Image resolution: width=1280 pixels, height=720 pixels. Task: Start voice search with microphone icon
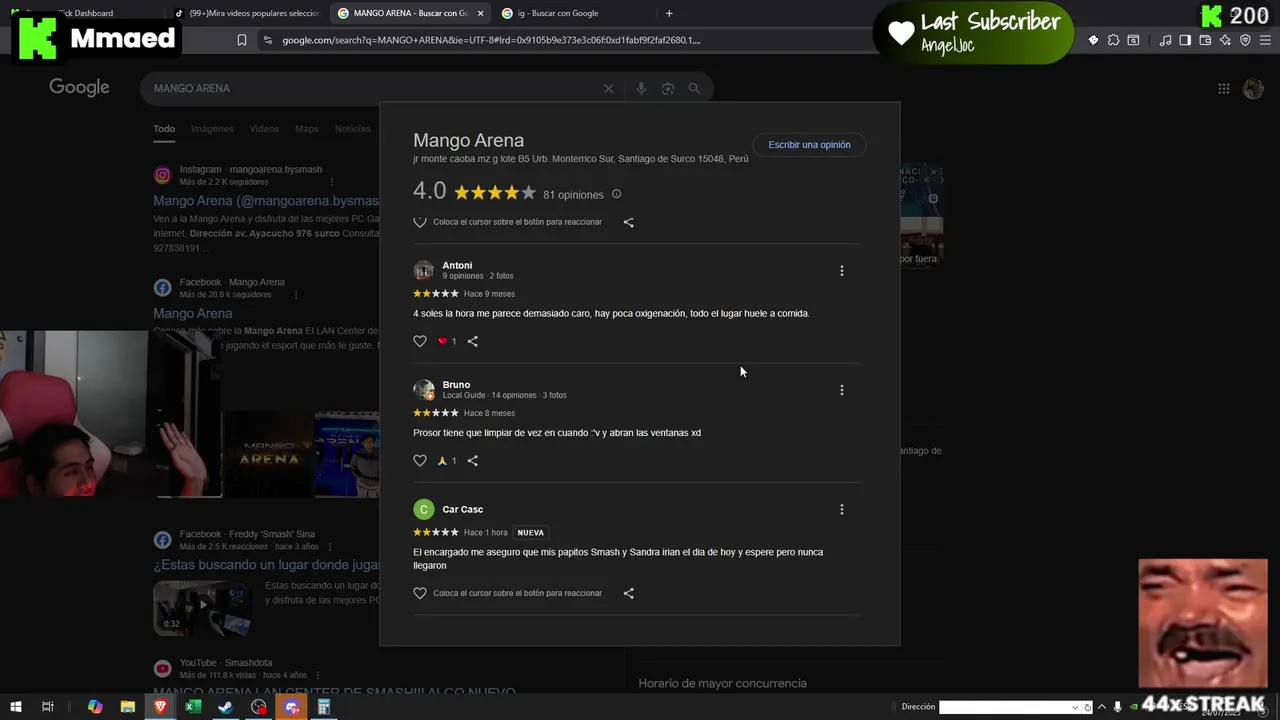tap(641, 88)
